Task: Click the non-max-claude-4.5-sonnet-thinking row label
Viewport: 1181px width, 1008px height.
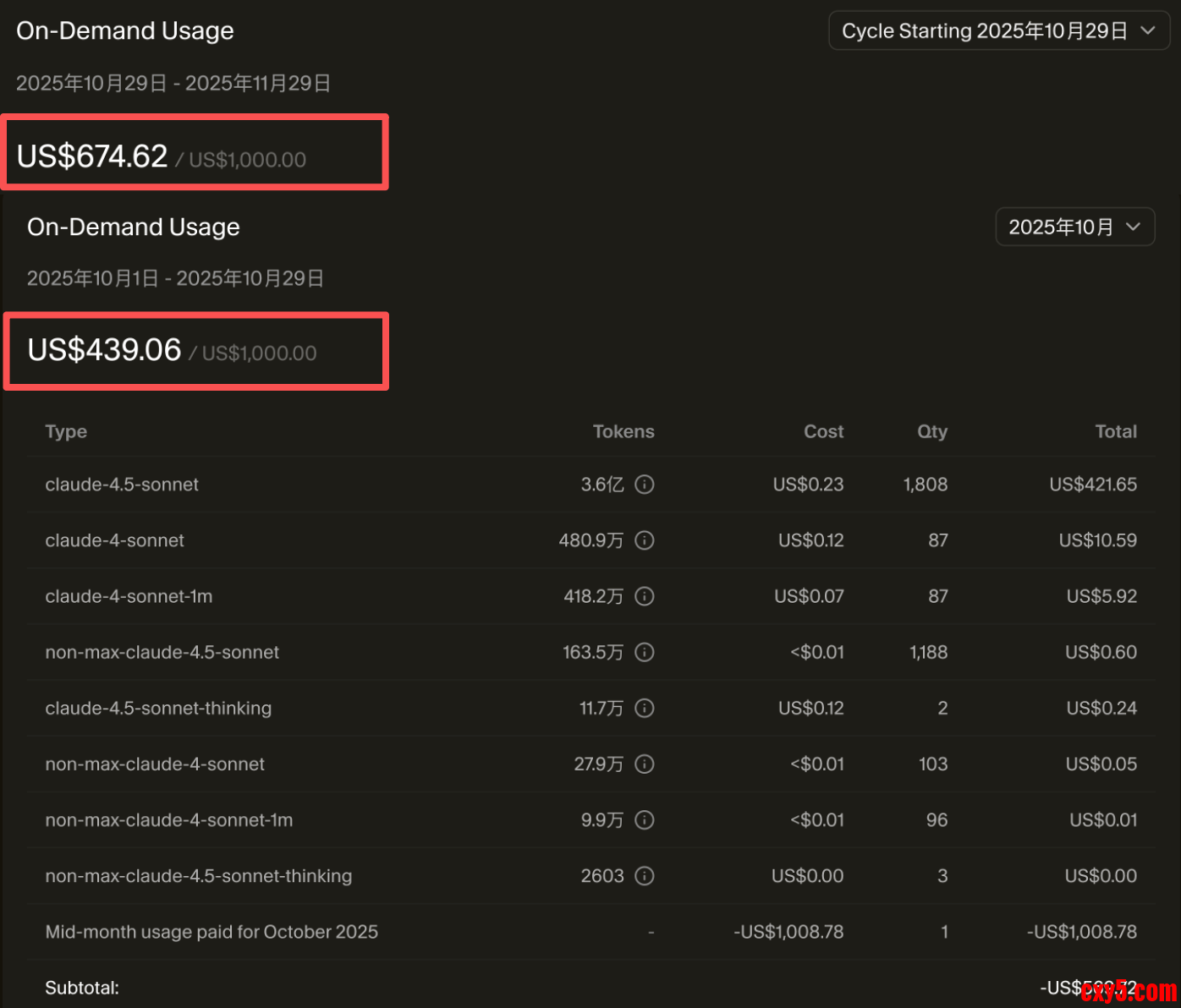Action: coord(199,876)
